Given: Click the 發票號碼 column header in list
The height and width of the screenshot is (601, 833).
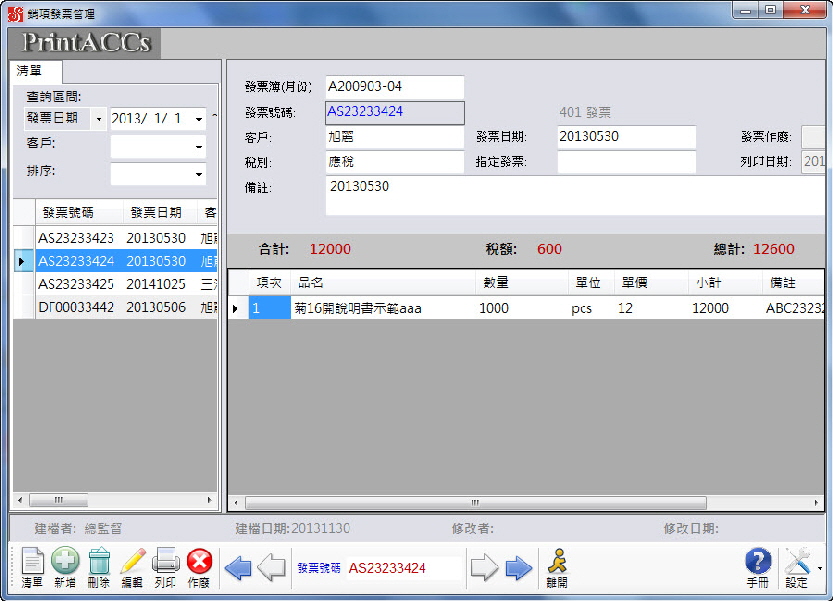Looking at the screenshot, I should [76, 213].
